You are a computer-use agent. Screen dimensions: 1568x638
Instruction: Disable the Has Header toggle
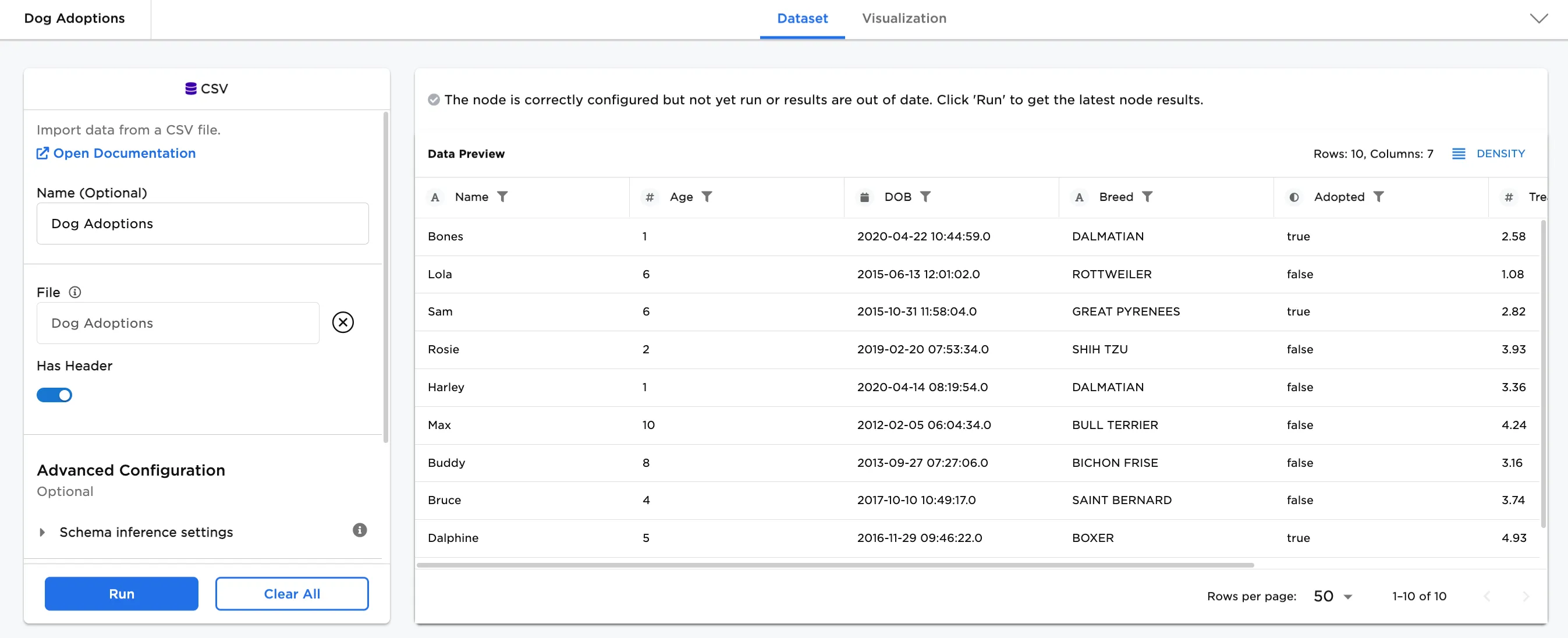54,395
